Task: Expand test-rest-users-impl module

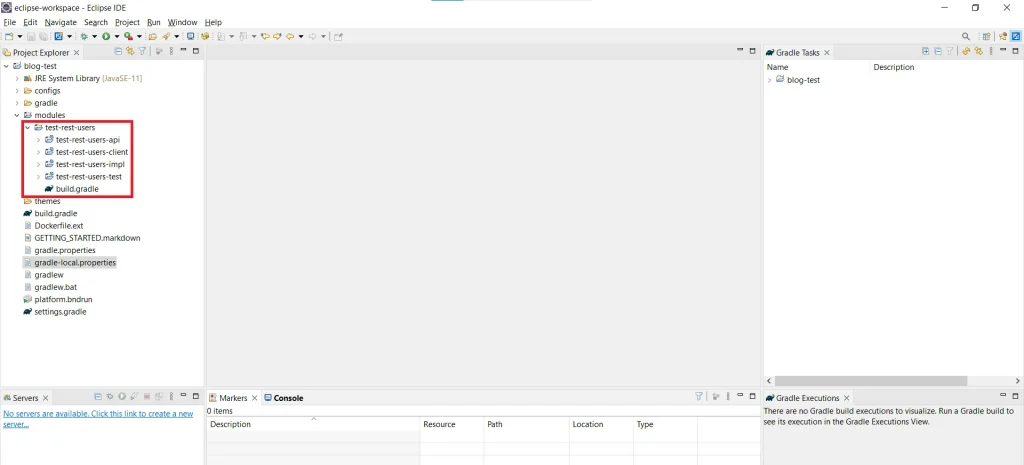Action: coord(39,164)
